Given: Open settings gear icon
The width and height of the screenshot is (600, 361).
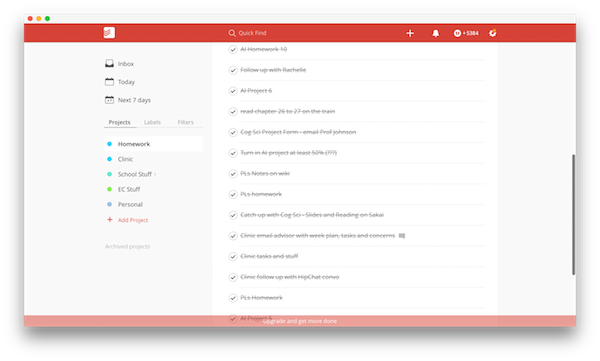Looking at the screenshot, I should 492,33.
